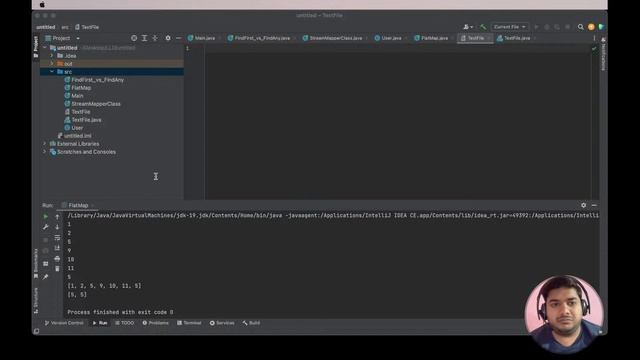Clear console with trash icon
The width and height of the screenshot is (640, 360).
(x=57, y=269)
